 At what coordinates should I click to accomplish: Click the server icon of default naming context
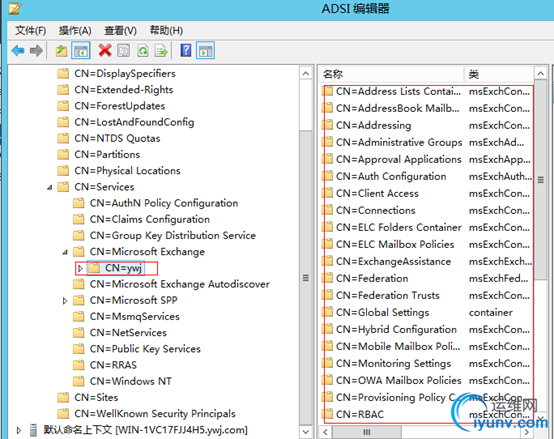(x=33, y=430)
